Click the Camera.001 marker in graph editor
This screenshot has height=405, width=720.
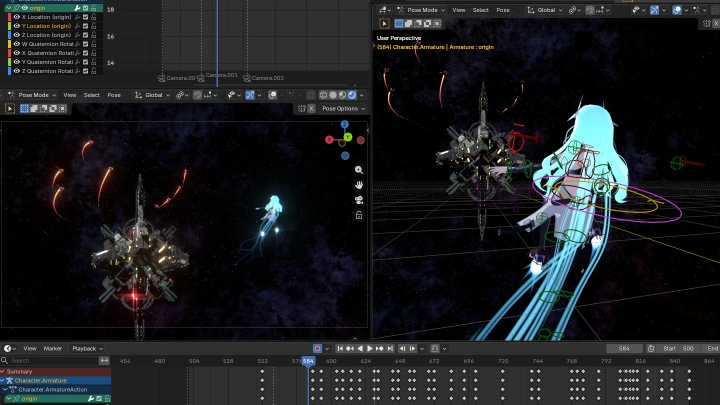217,75
